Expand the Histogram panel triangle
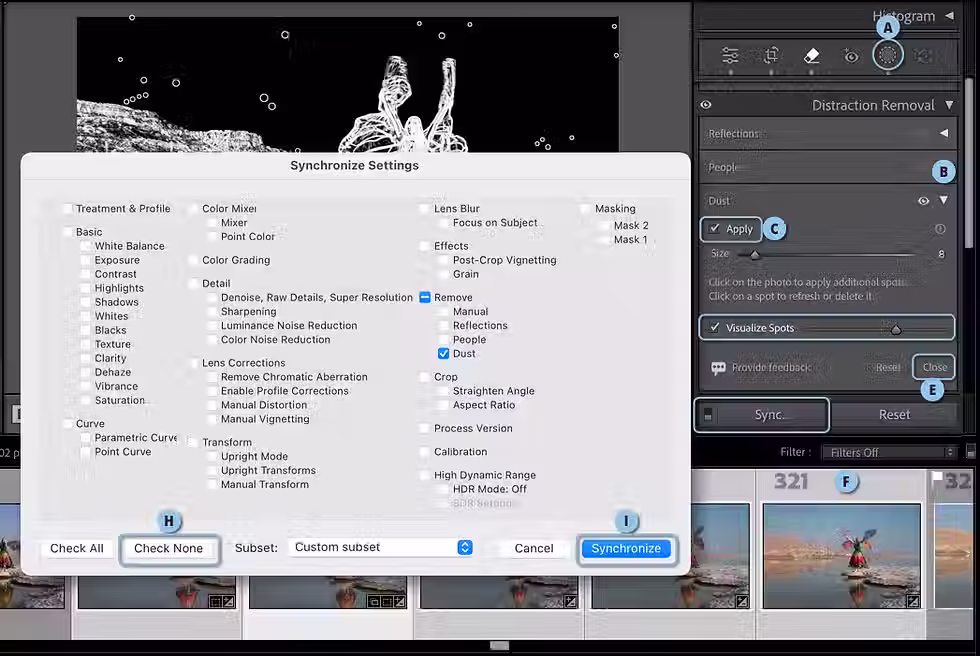 [949, 16]
